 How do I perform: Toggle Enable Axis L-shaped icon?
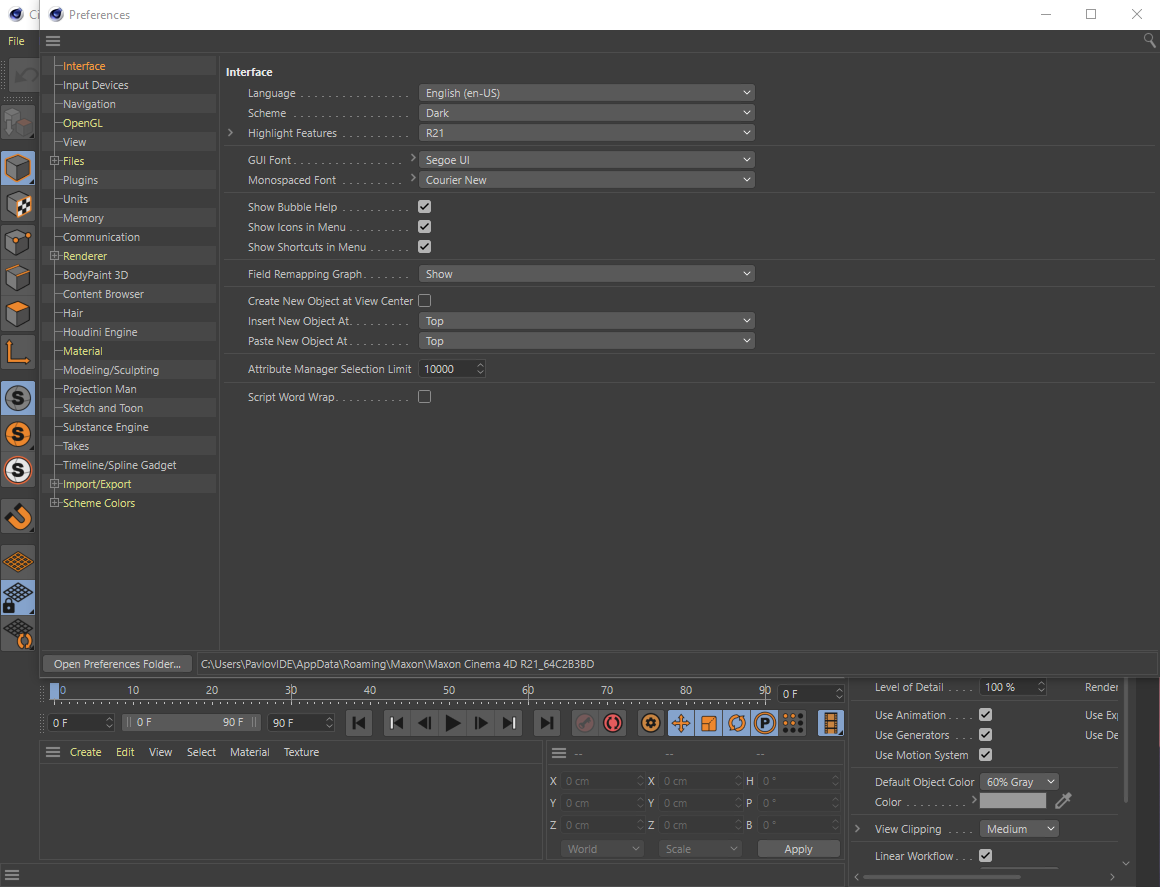click(x=18, y=352)
